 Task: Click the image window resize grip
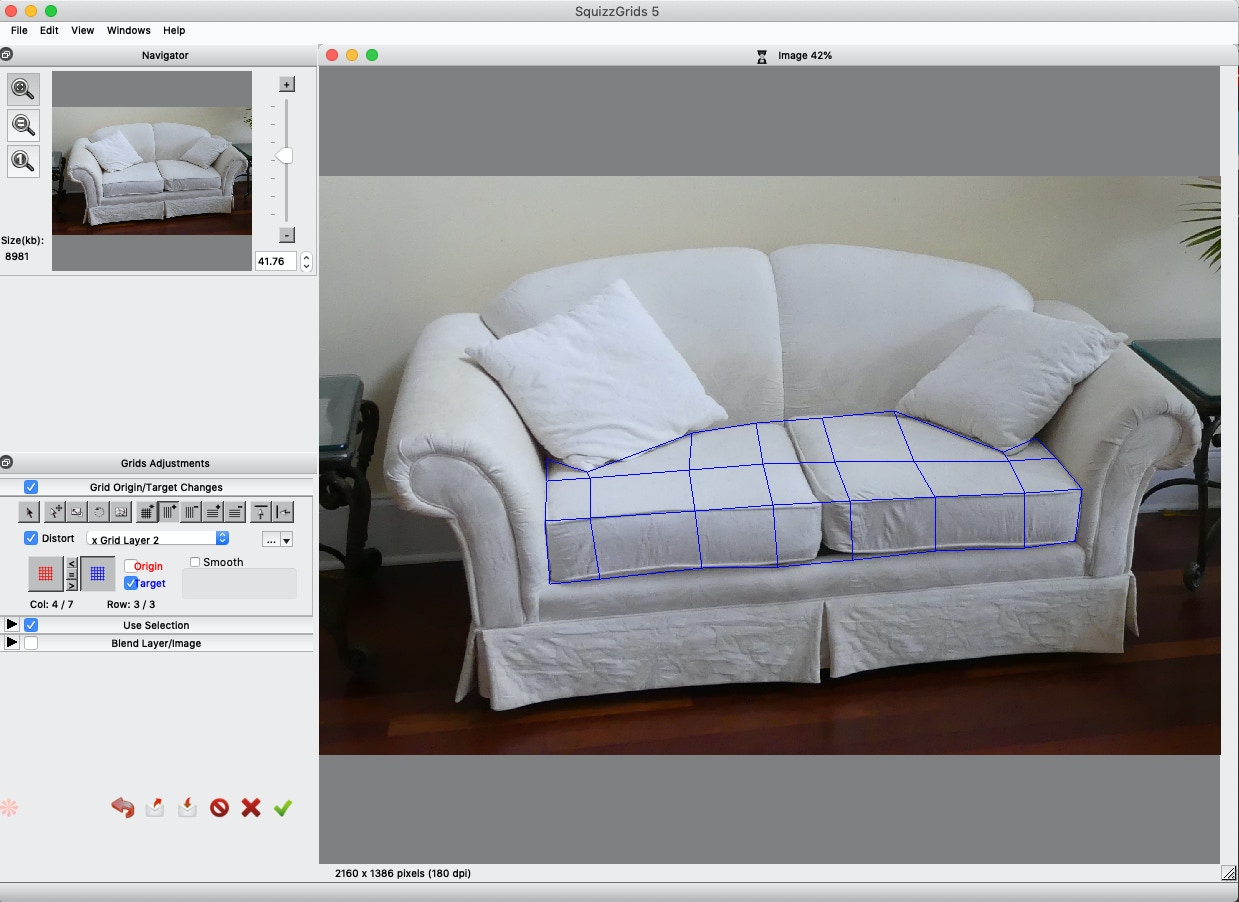[1228, 873]
